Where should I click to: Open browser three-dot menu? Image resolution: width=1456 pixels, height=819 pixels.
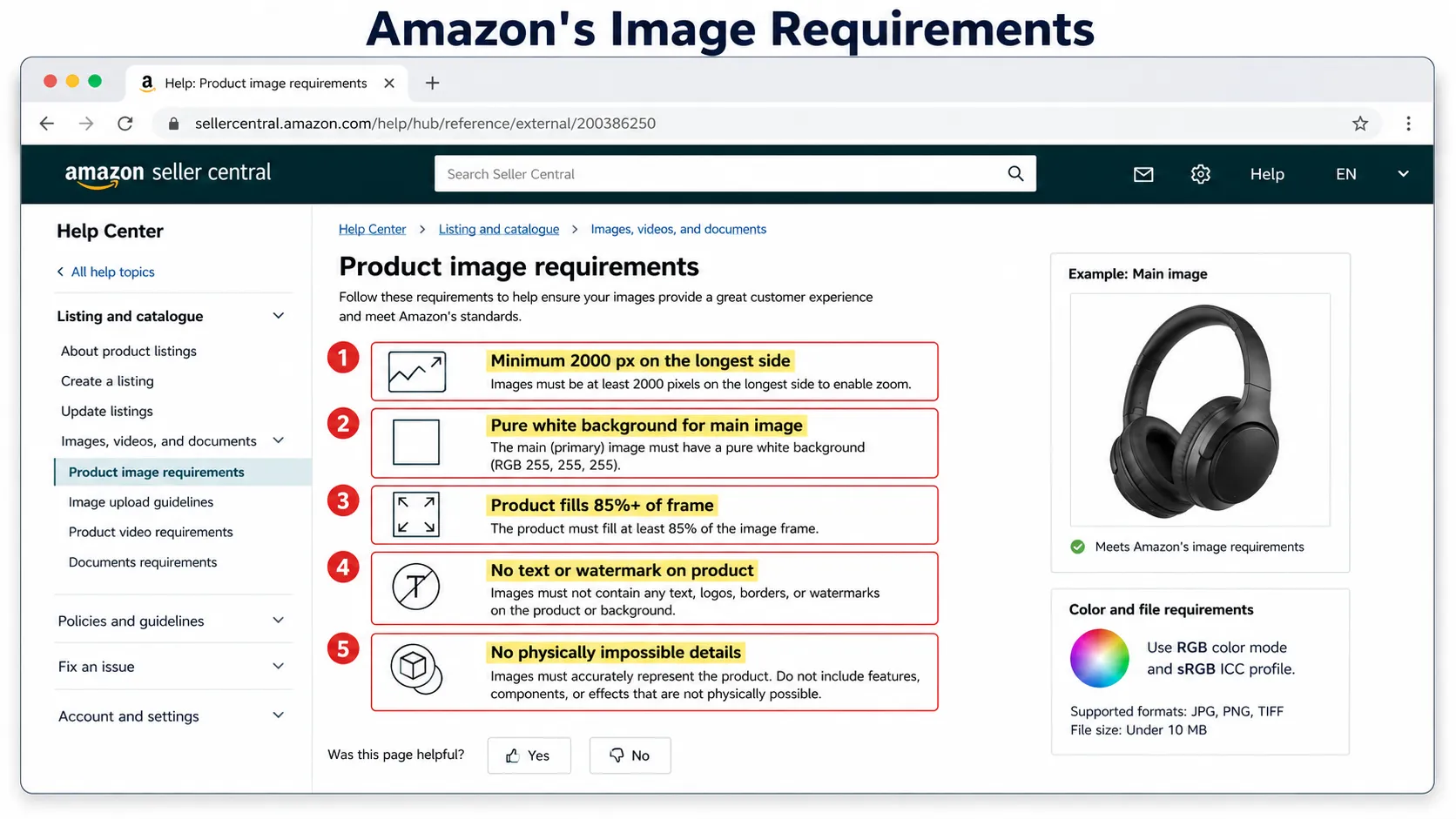point(1408,124)
